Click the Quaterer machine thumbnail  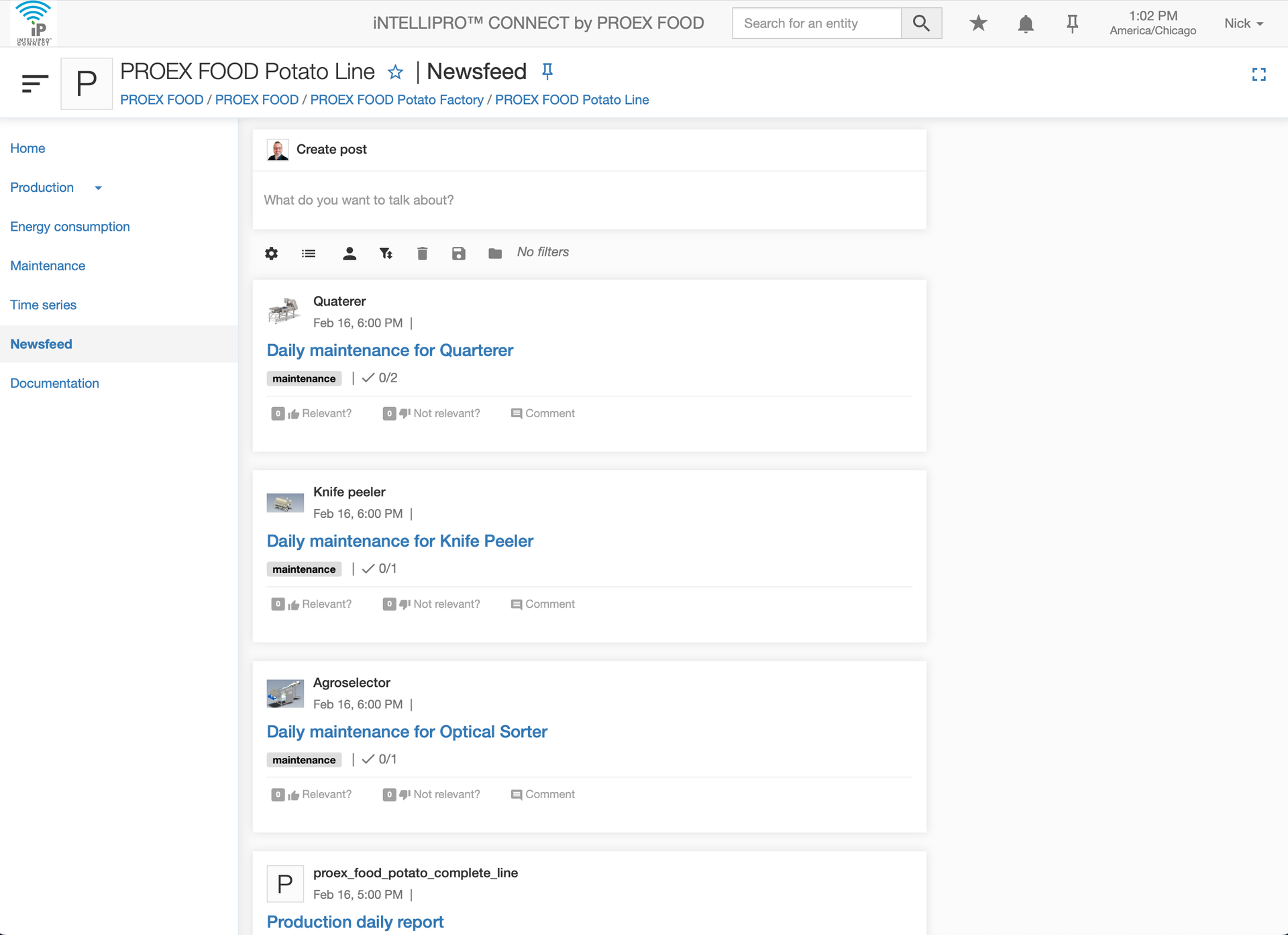click(x=284, y=311)
